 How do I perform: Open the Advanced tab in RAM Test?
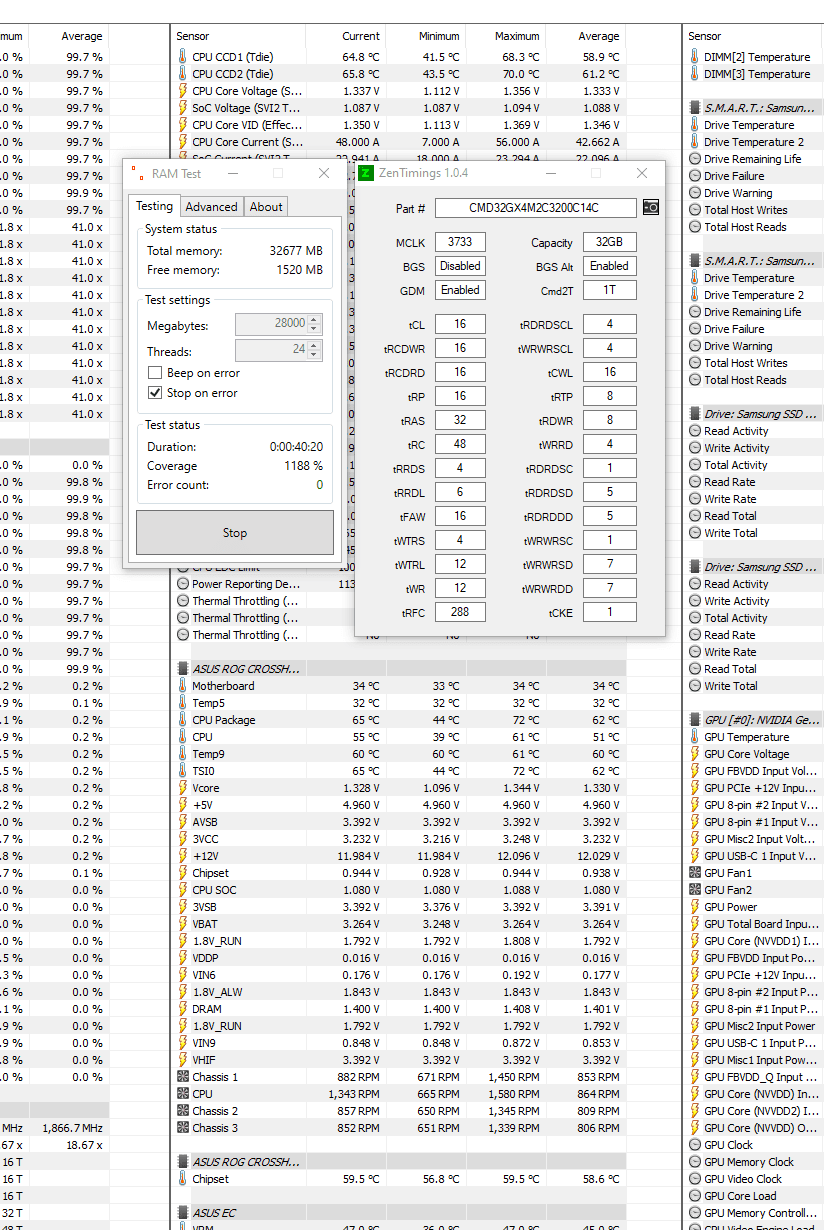pyautogui.click(x=211, y=207)
